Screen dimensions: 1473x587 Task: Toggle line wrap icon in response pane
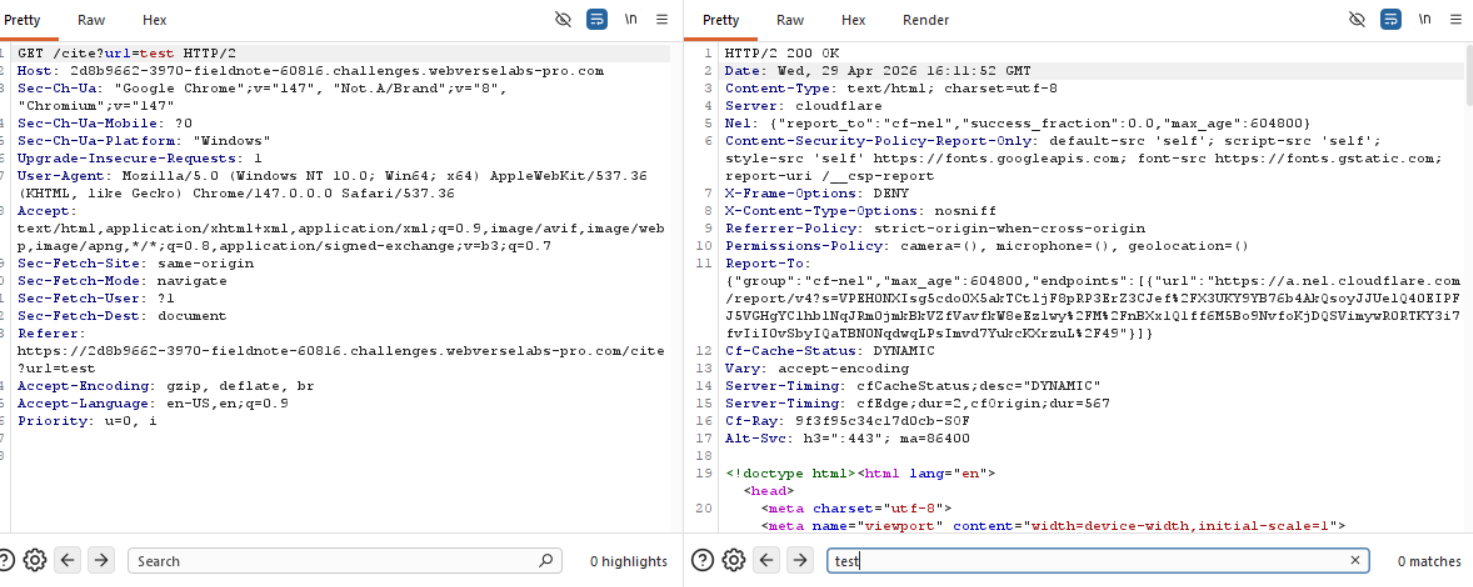pos(1391,19)
